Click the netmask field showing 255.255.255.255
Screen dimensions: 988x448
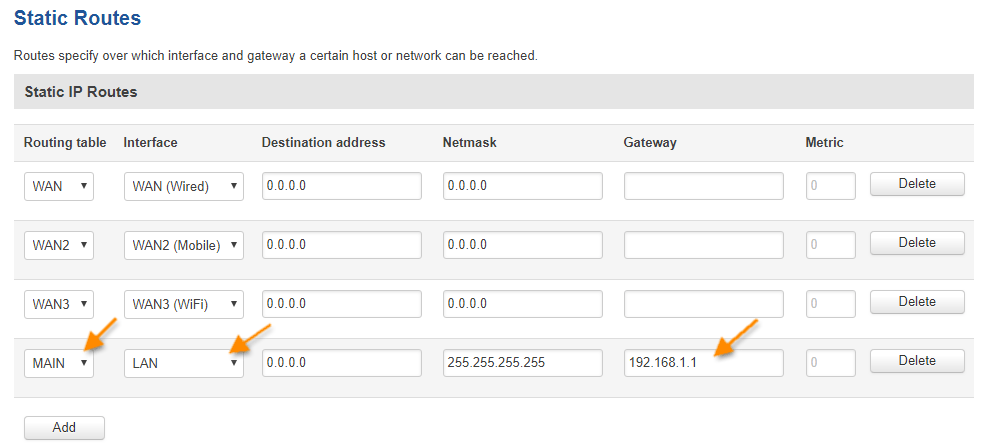522,363
